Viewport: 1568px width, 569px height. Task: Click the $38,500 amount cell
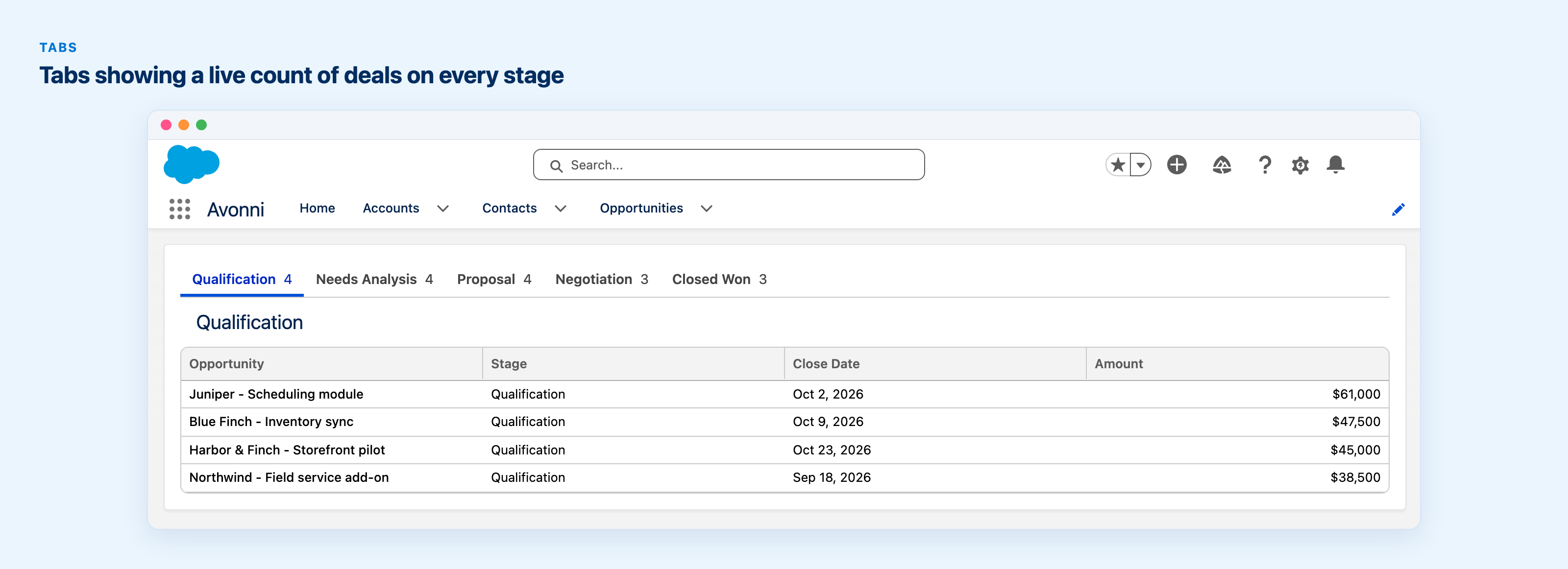[x=1237, y=478]
